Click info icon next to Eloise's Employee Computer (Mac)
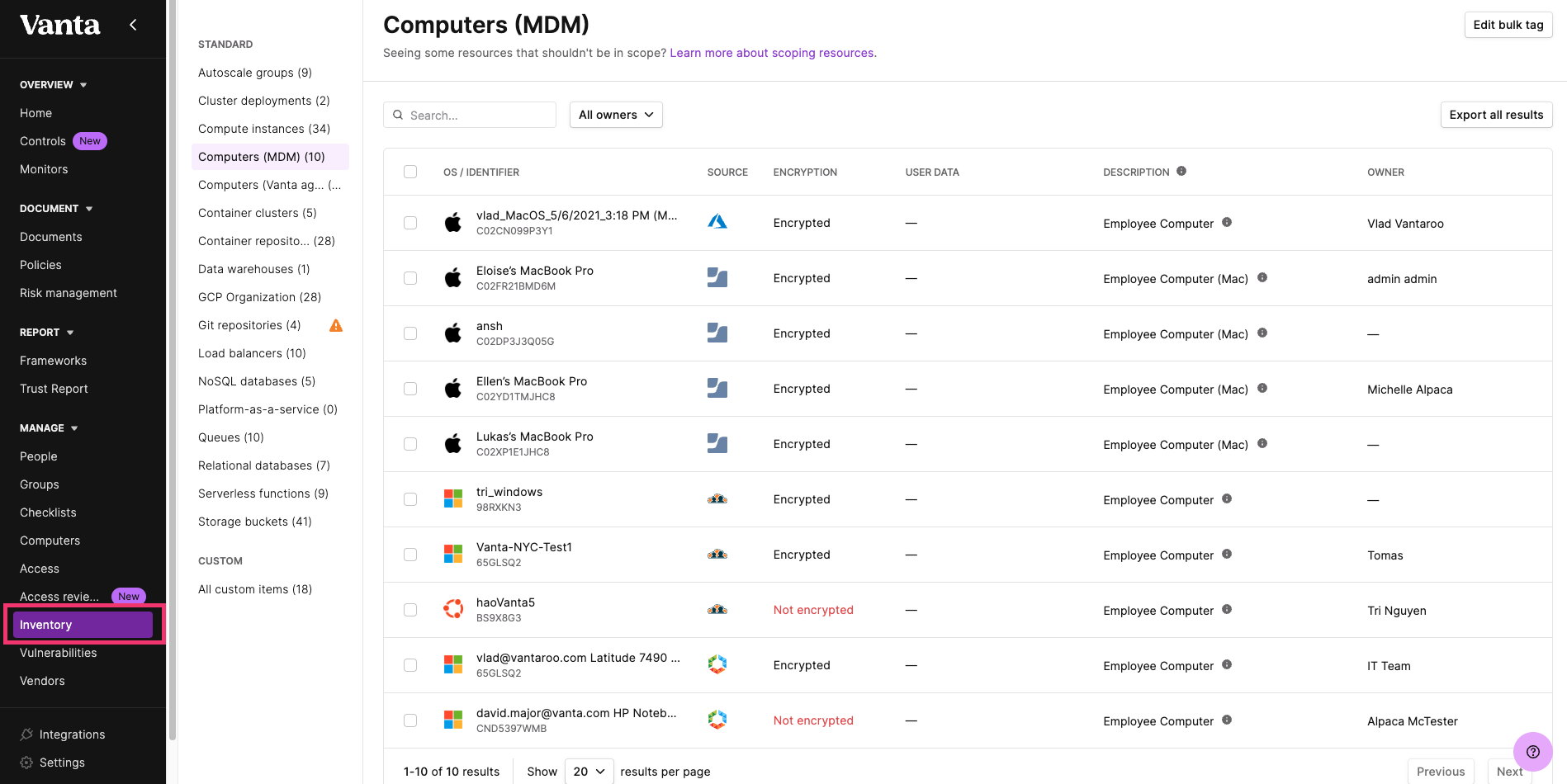Viewport: 1567px width, 784px height. [1262, 277]
